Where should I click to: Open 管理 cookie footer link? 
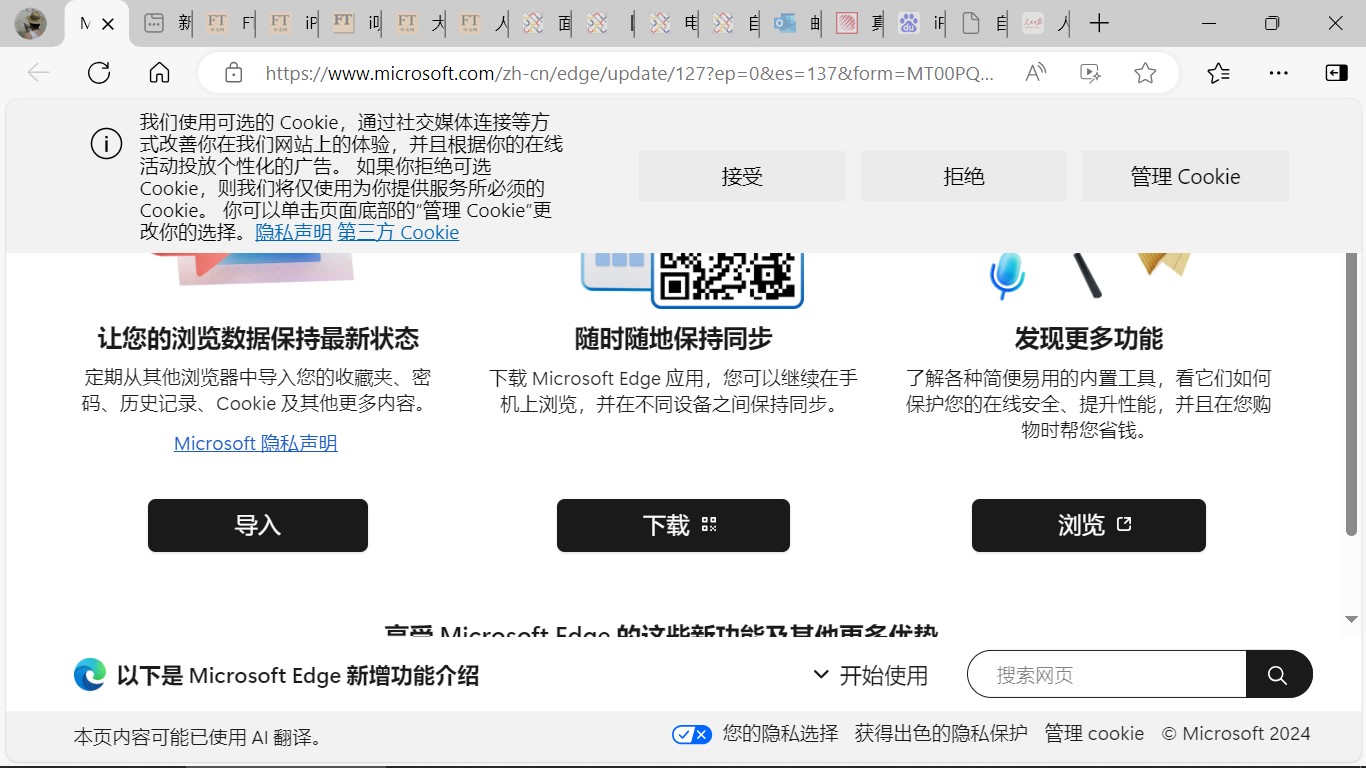(1094, 733)
